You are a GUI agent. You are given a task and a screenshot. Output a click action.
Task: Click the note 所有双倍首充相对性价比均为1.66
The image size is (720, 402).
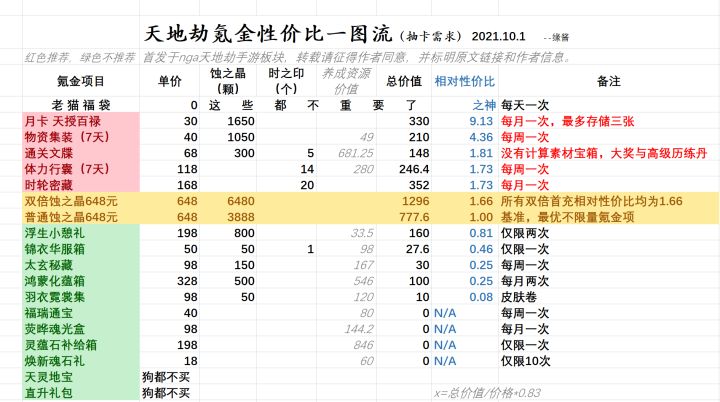(x=592, y=201)
